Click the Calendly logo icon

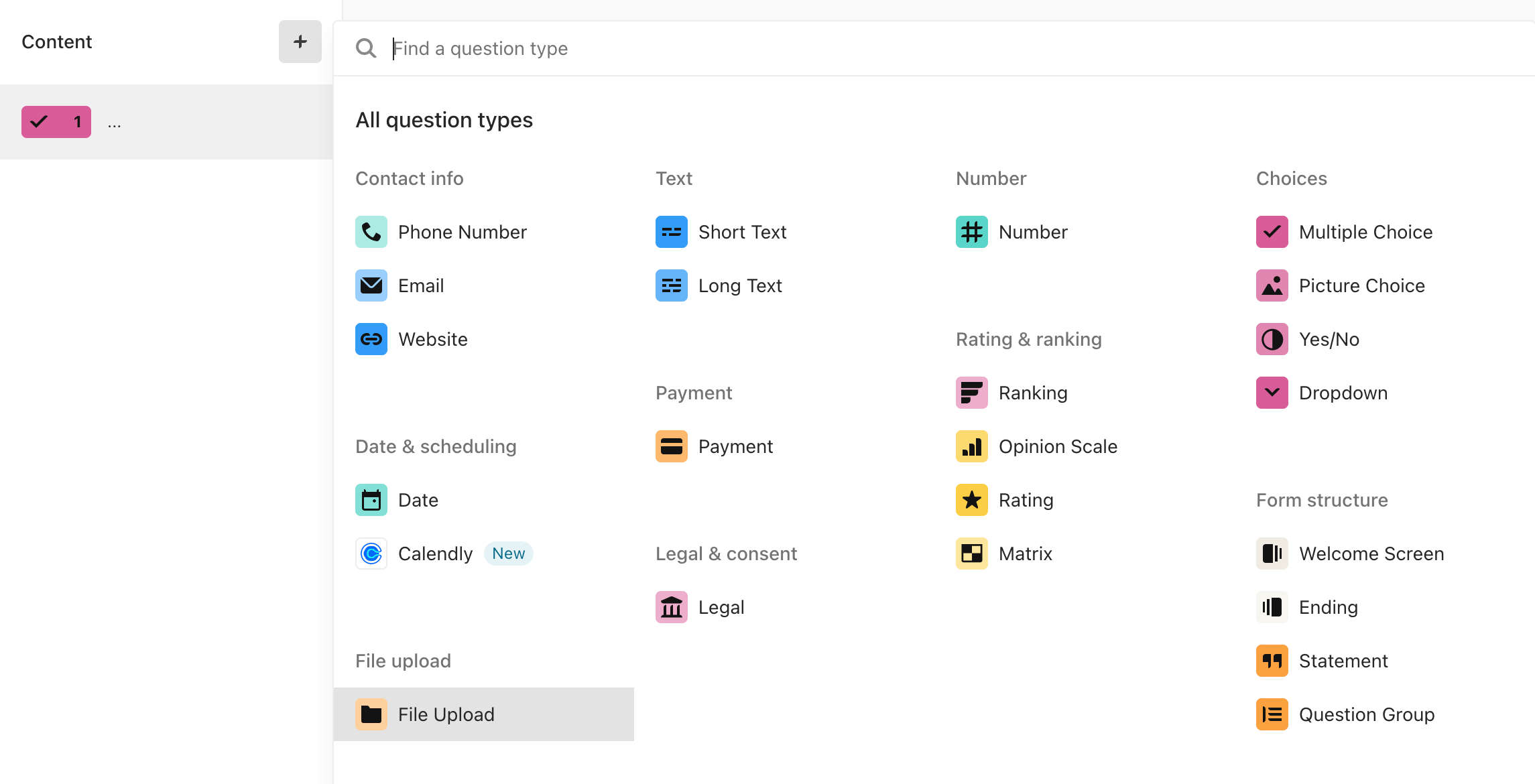[x=371, y=553]
